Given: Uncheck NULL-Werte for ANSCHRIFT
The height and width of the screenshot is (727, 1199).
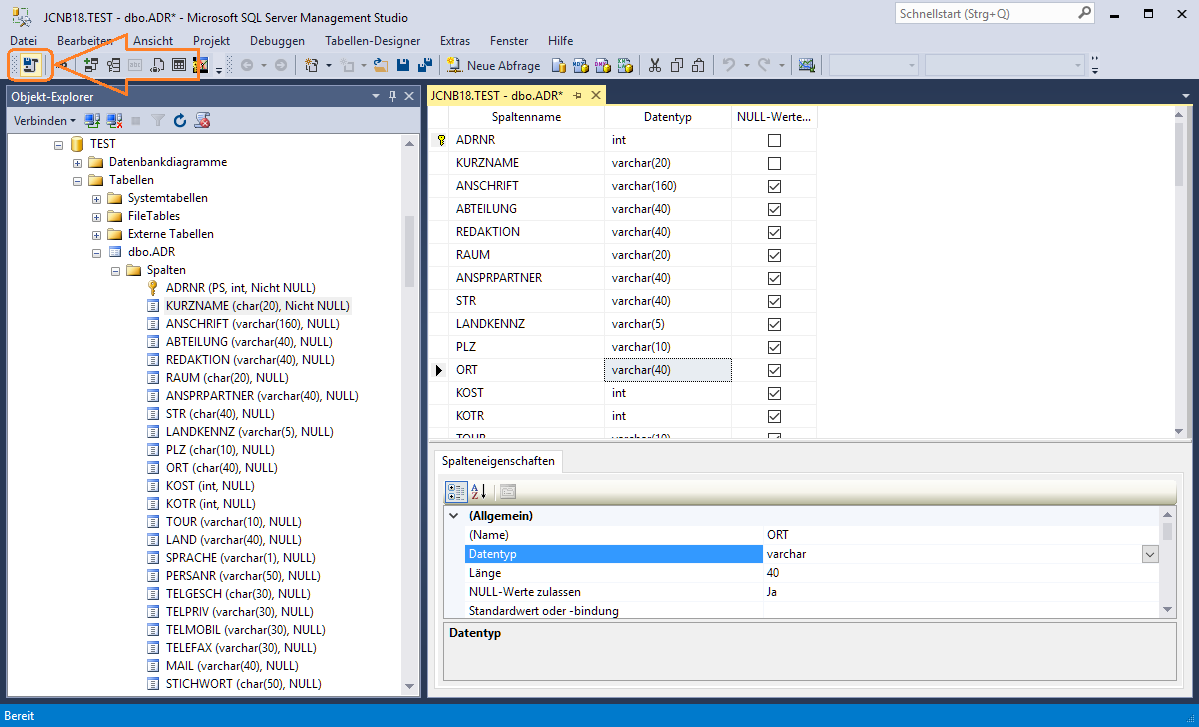Looking at the screenshot, I should (x=774, y=187).
